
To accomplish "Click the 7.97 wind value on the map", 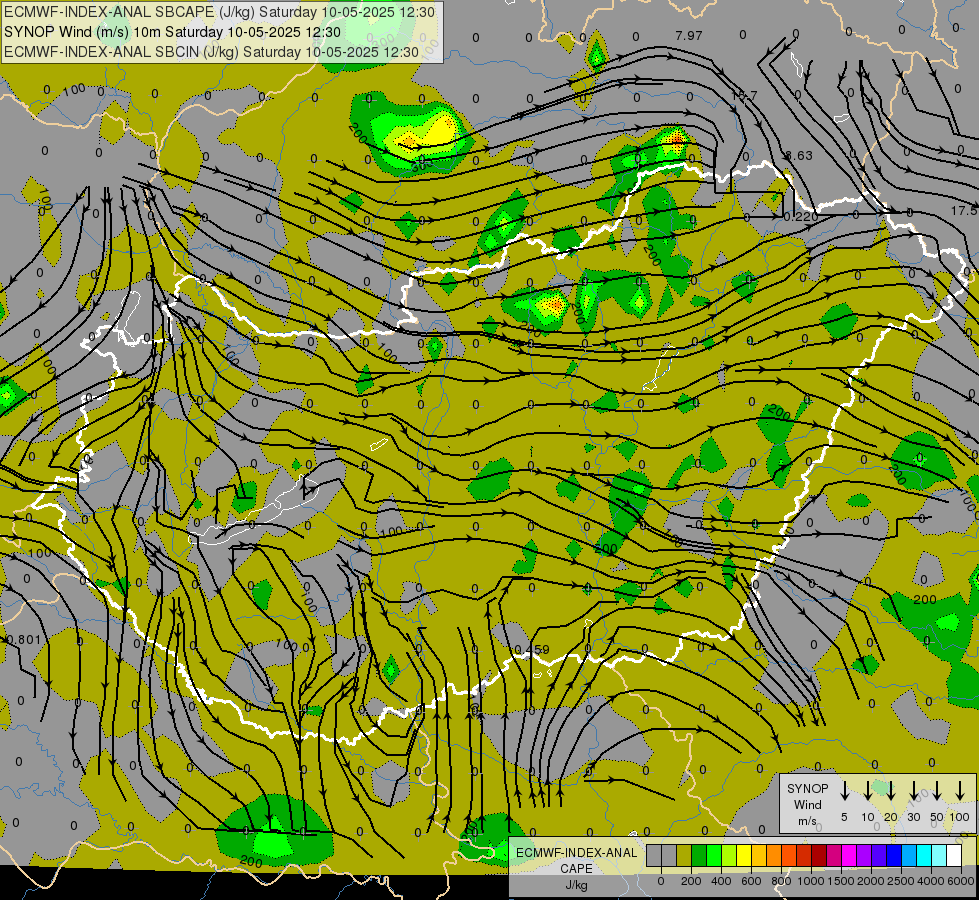I will [x=689, y=36].
